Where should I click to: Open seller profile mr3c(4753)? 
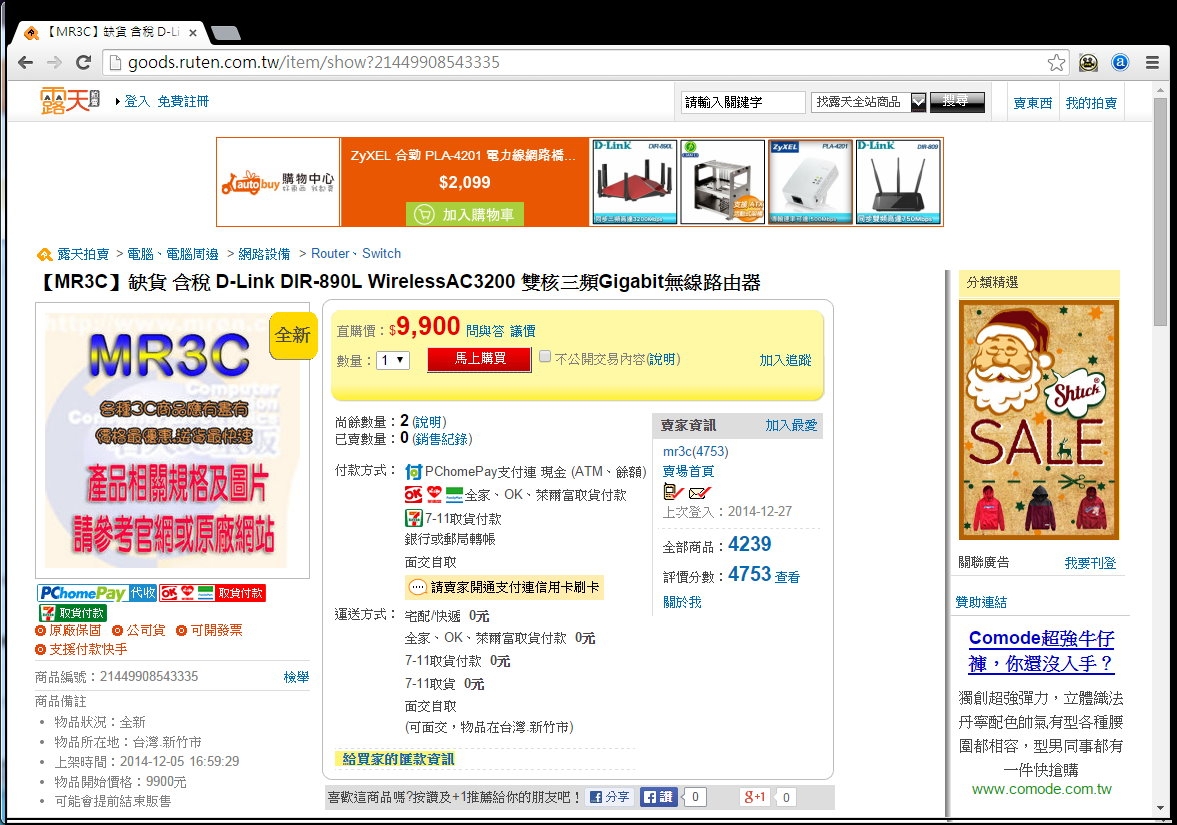pos(696,451)
